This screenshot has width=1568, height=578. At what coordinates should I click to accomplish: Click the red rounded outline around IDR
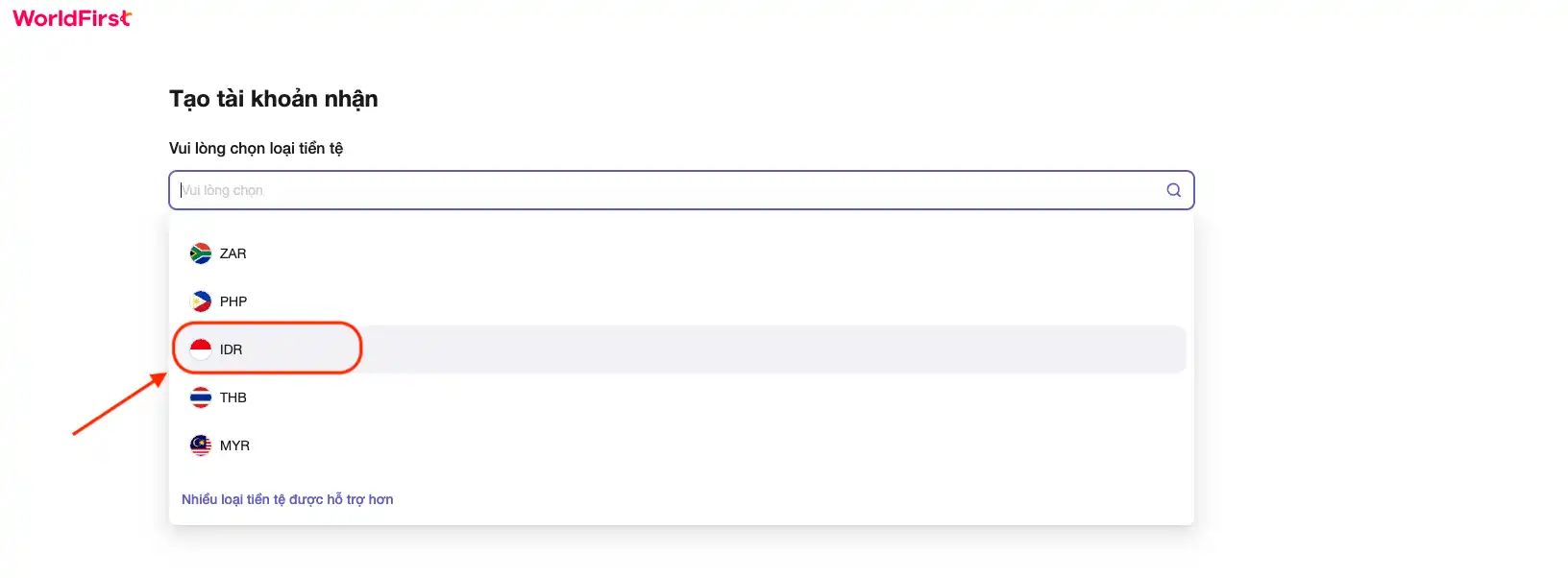[x=267, y=348]
